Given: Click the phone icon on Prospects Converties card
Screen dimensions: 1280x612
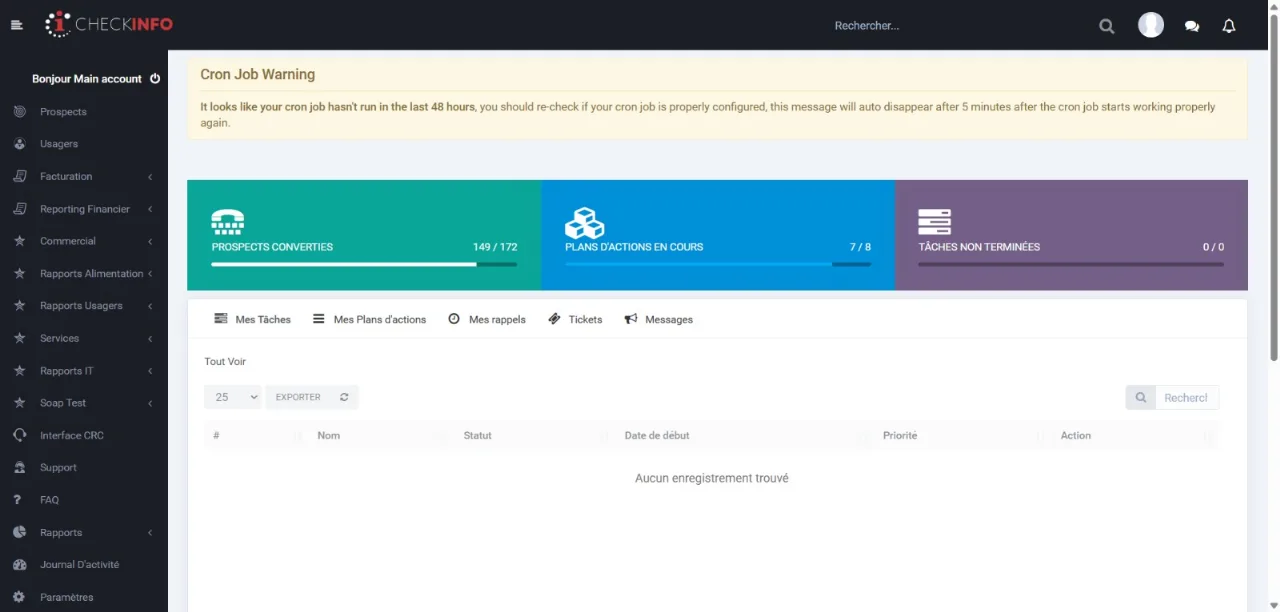Looking at the screenshot, I should click(x=228, y=220).
